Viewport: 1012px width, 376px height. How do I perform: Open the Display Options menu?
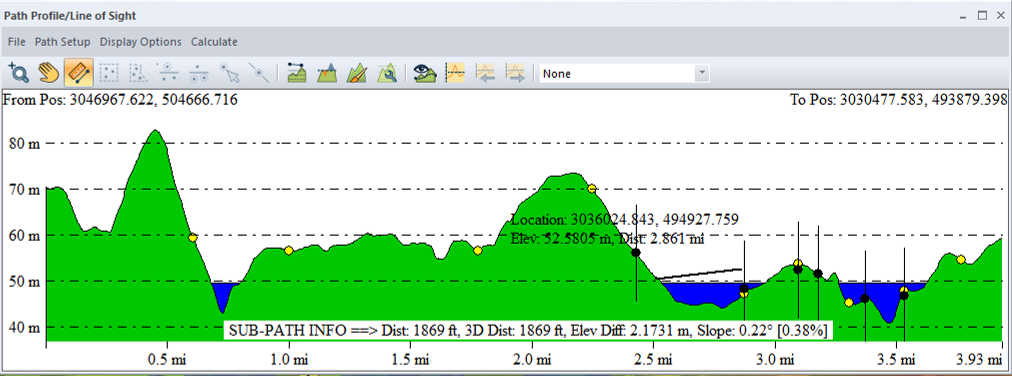coord(141,42)
